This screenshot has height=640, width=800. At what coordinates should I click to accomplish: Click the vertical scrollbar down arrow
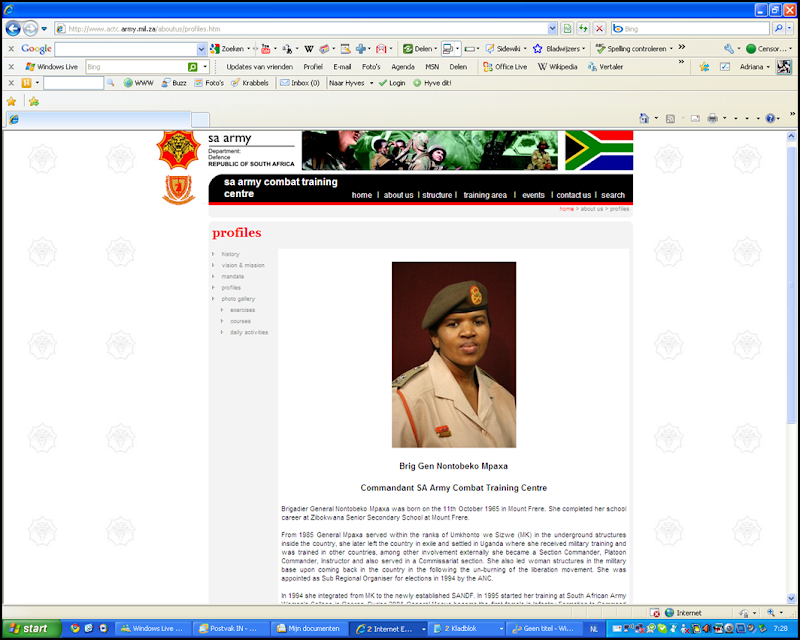click(x=791, y=598)
